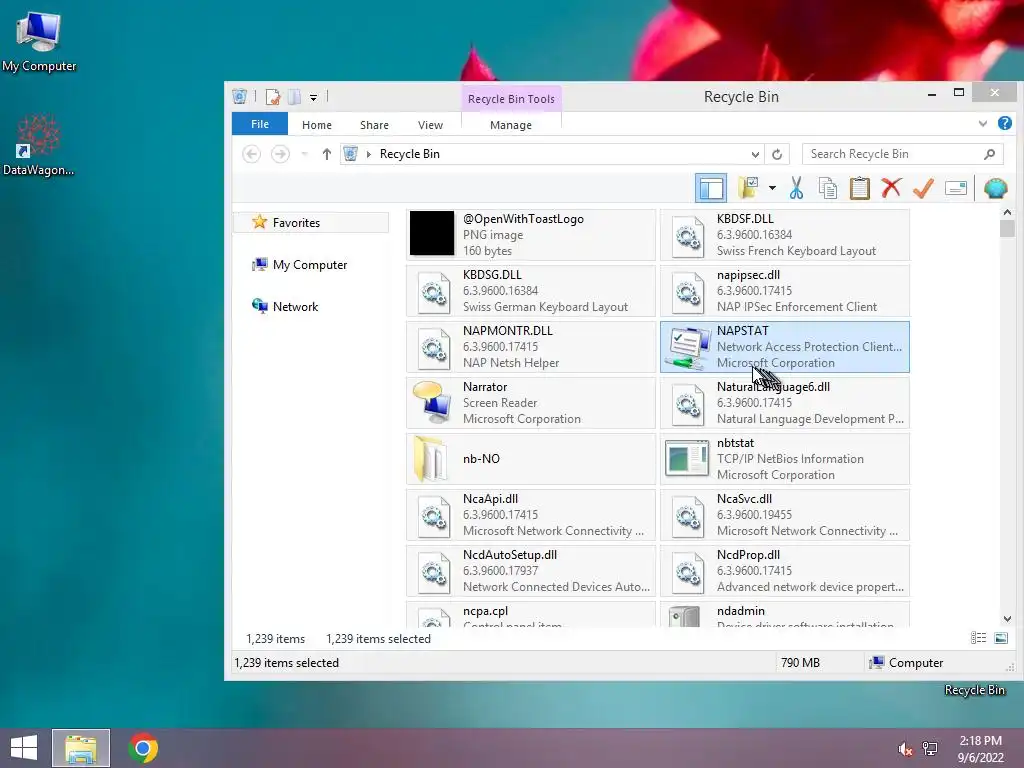Viewport: 1024px width, 768px height.
Task: Select the KBDSF.DLL file
Action: pos(784,234)
